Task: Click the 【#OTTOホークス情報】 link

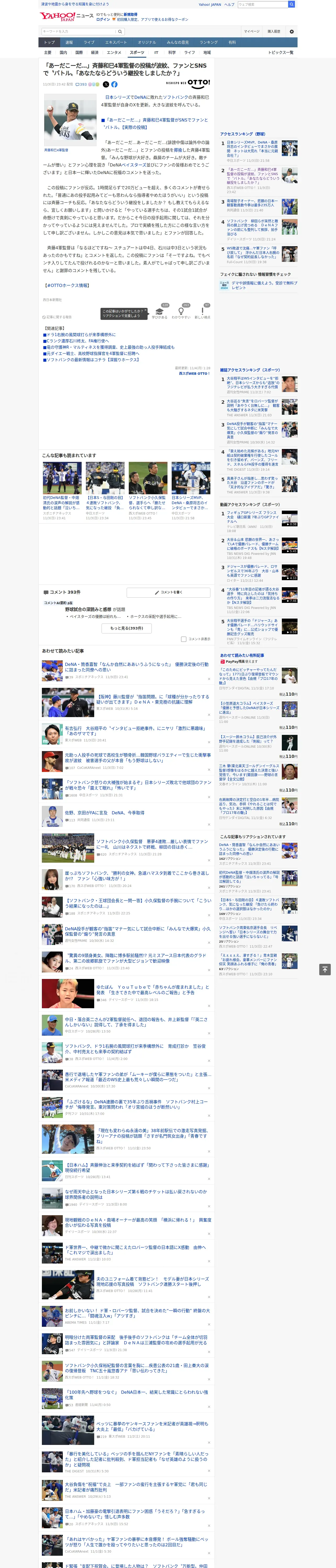Action: coord(67,285)
